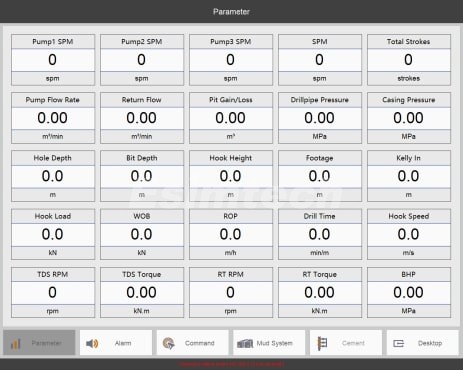Click the Hook Load value
Image resolution: width=463 pixels, height=371 pixels.
click(53, 234)
